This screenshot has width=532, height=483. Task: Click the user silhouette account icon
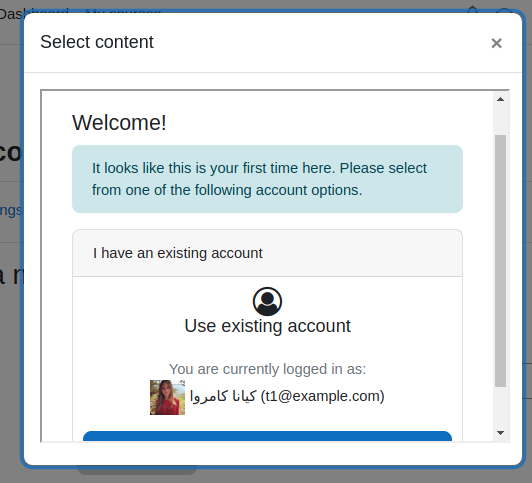[267, 302]
